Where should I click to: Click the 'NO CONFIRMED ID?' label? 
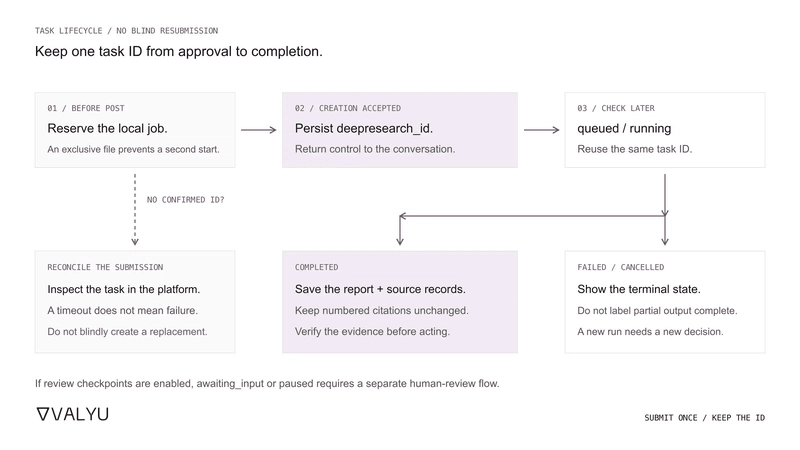coord(186,199)
